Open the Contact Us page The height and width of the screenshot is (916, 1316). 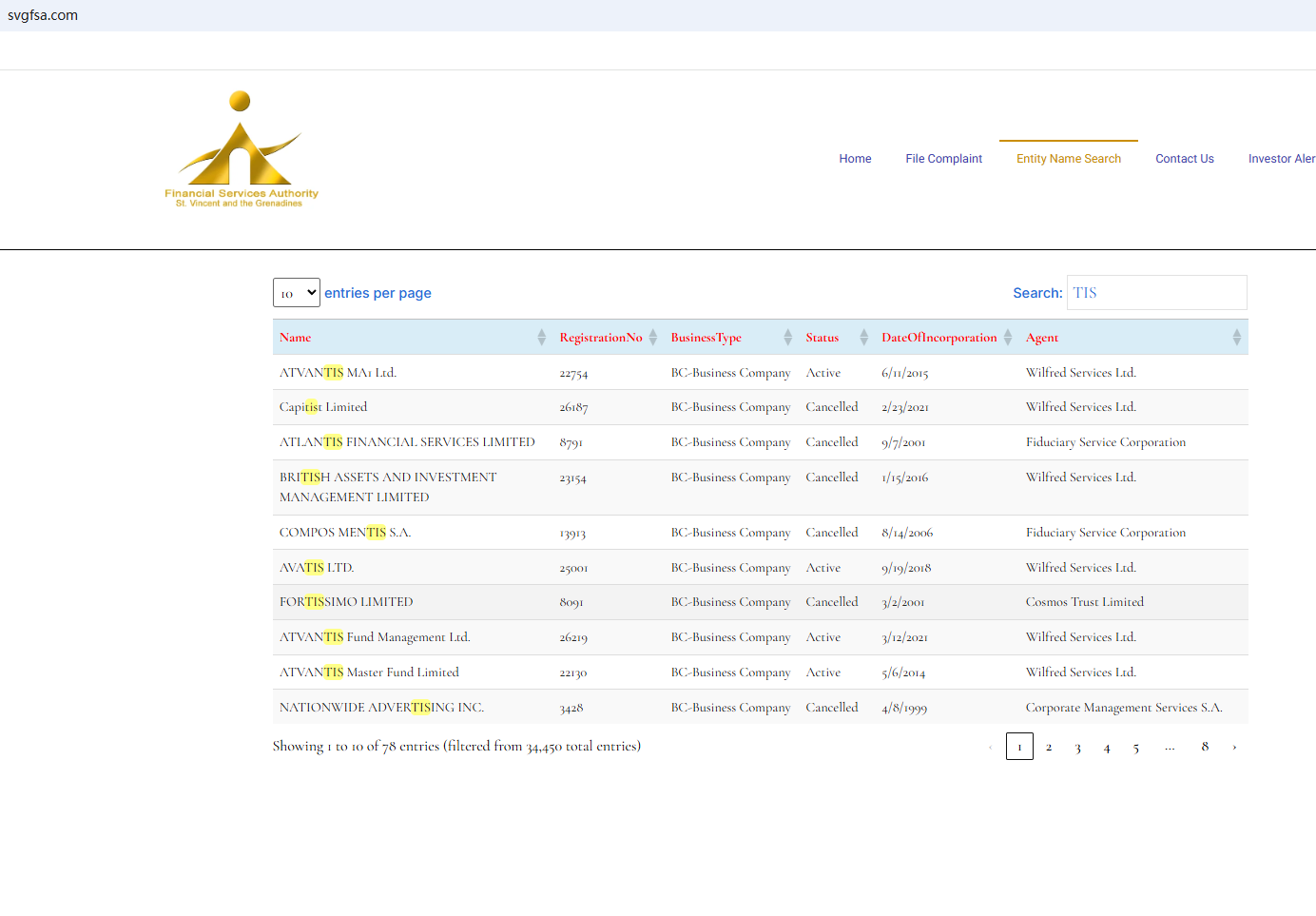[x=1184, y=159]
